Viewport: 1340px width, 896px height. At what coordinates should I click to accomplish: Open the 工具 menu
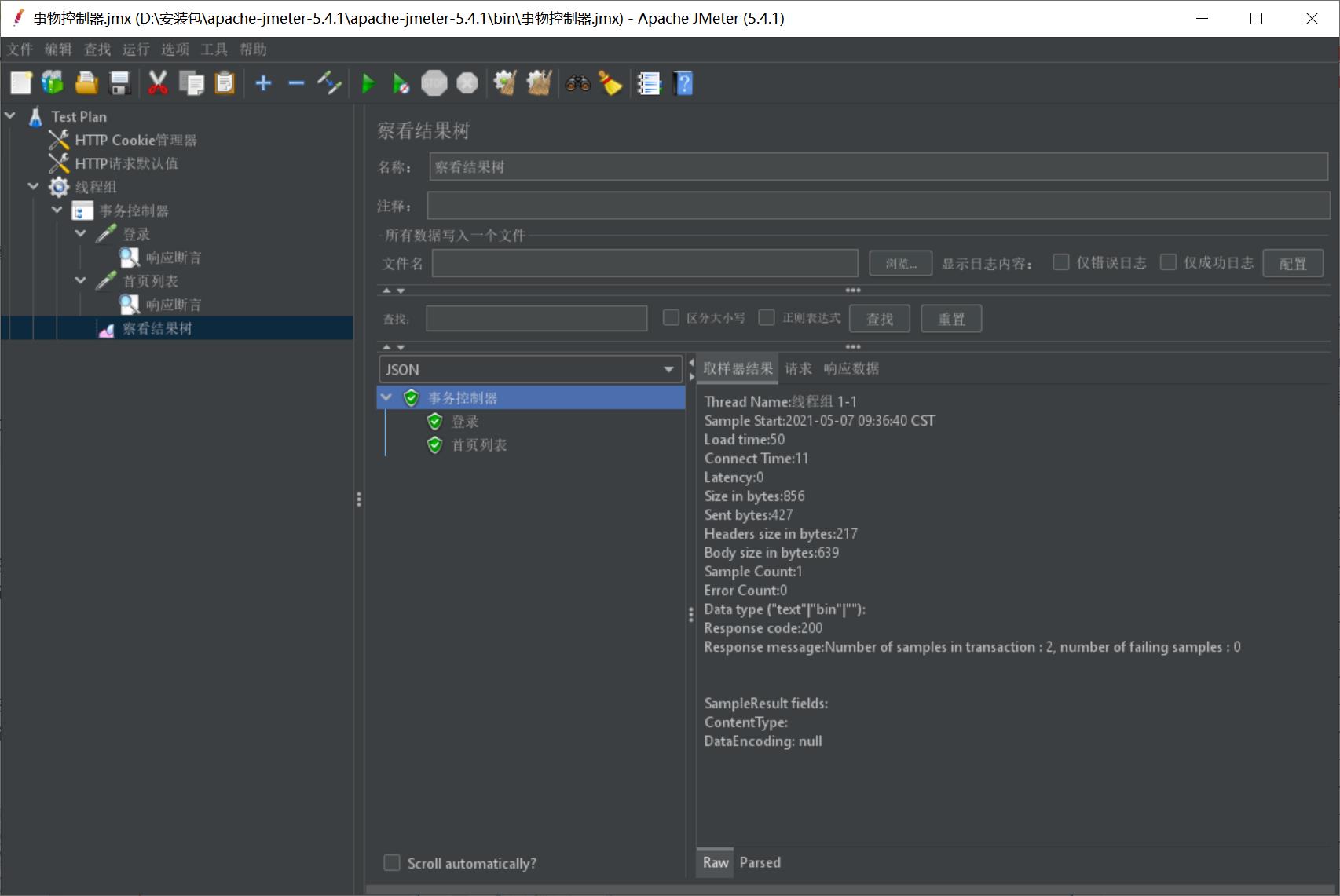coord(214,49)
